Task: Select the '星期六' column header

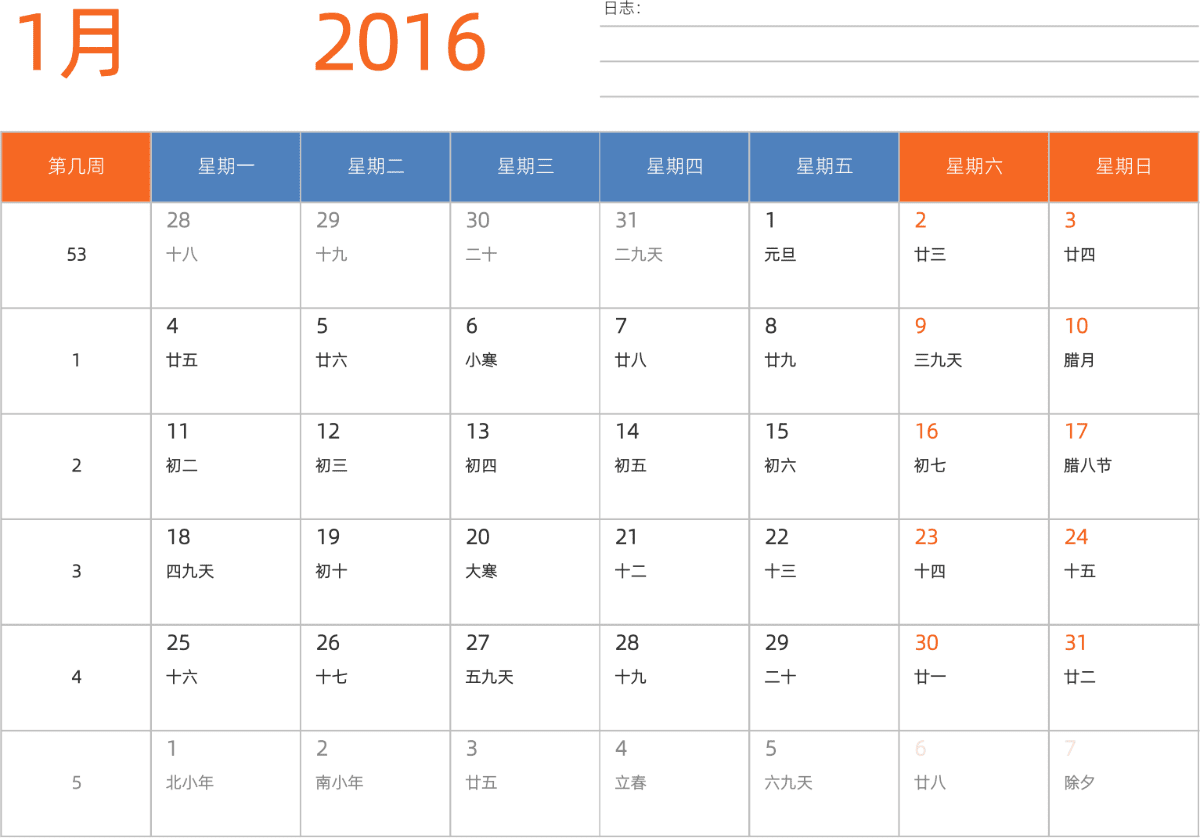Action: (974, 167)
